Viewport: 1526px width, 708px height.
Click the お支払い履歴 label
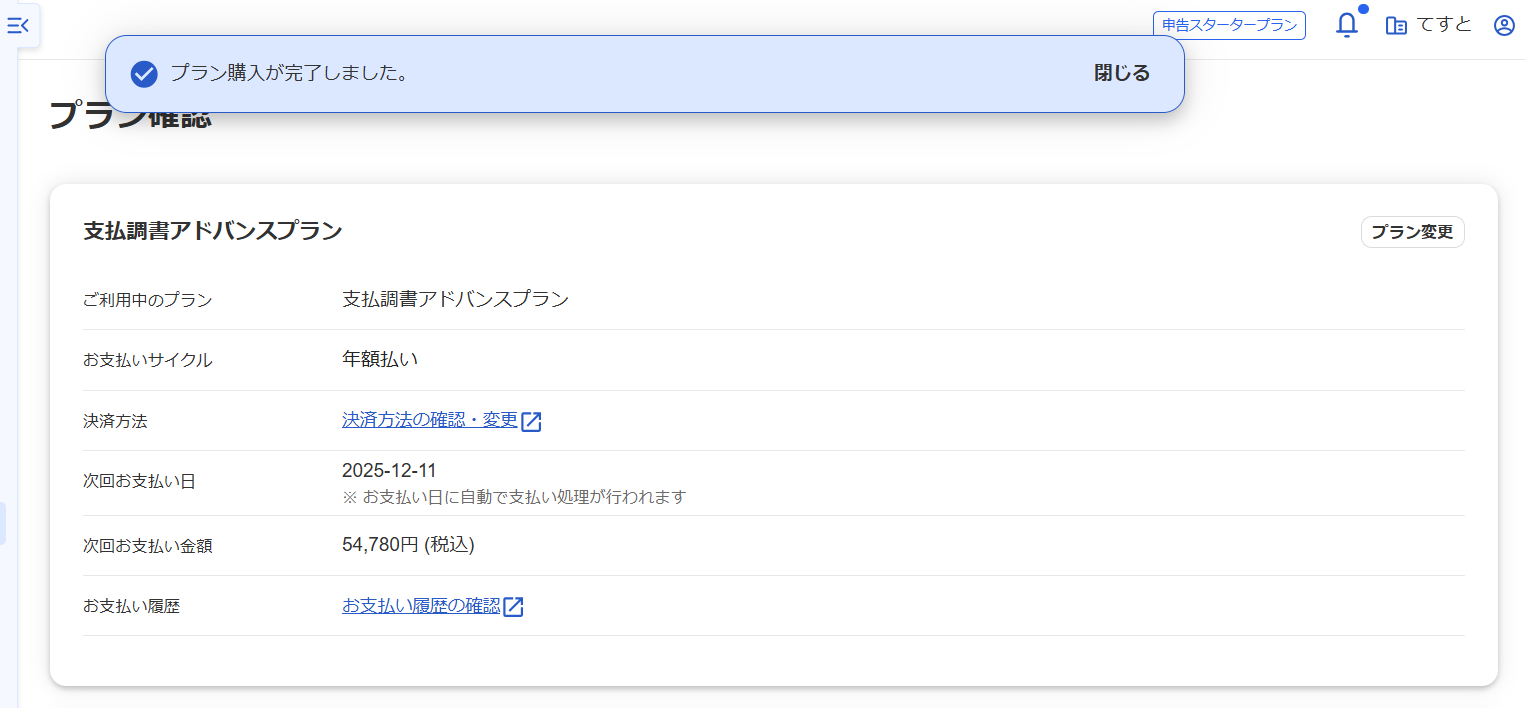click(x=131, y=607)
